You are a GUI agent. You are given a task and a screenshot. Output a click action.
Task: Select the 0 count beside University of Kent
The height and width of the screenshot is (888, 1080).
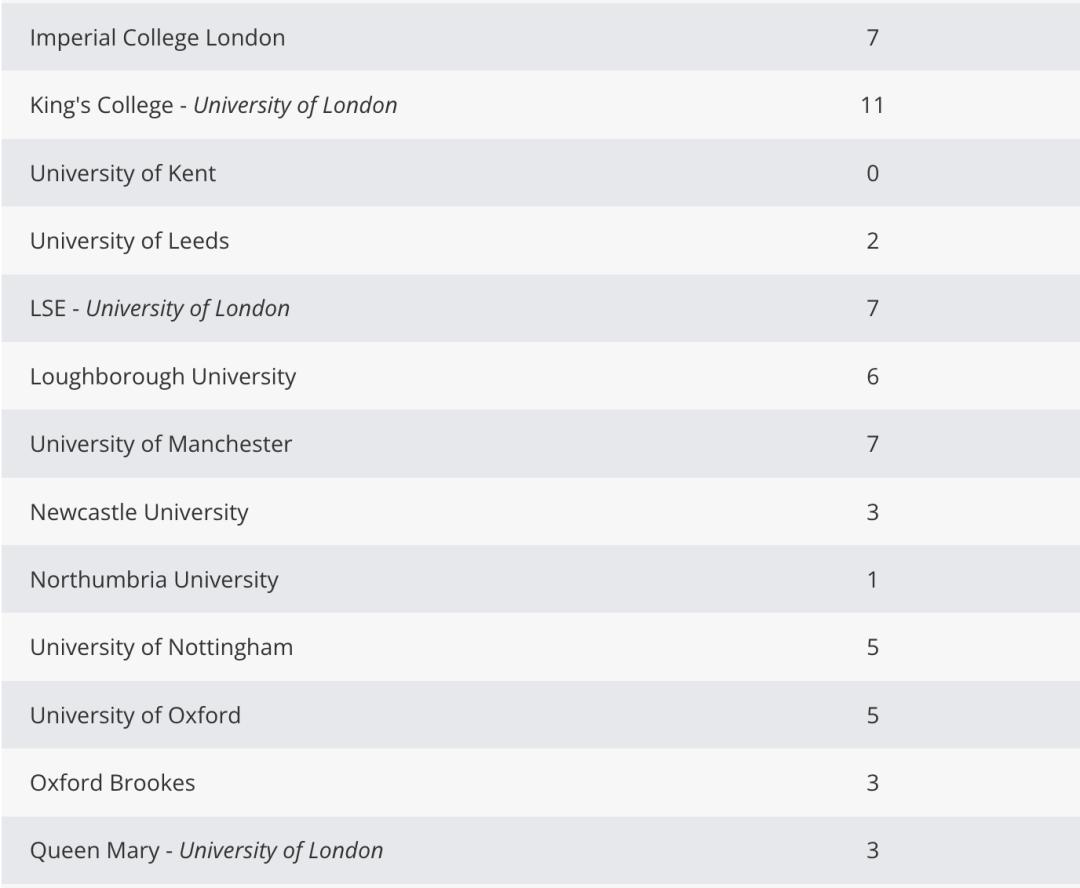point(872,173)
